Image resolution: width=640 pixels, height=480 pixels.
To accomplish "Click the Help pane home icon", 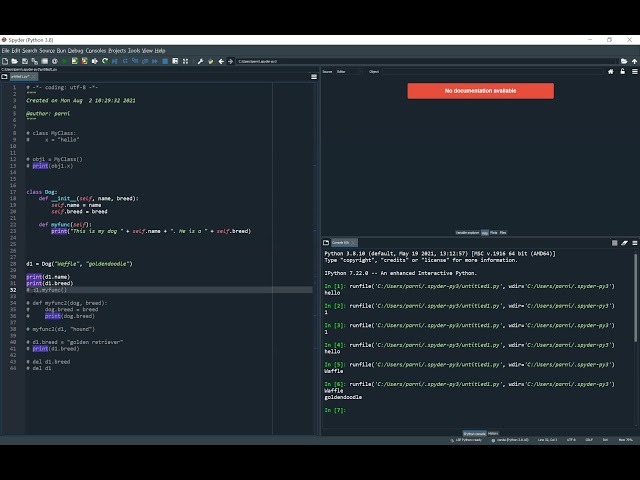I will [x=611, y=71].
